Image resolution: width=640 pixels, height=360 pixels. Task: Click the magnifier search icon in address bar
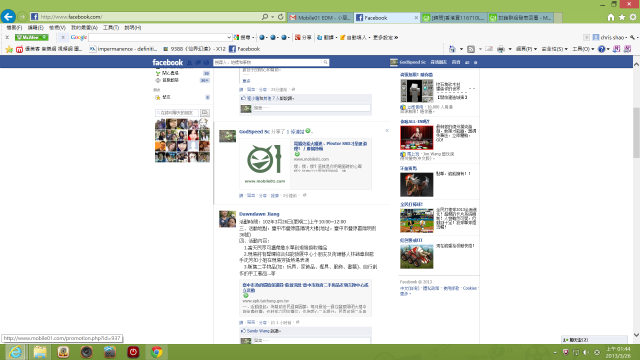[264, 17]
